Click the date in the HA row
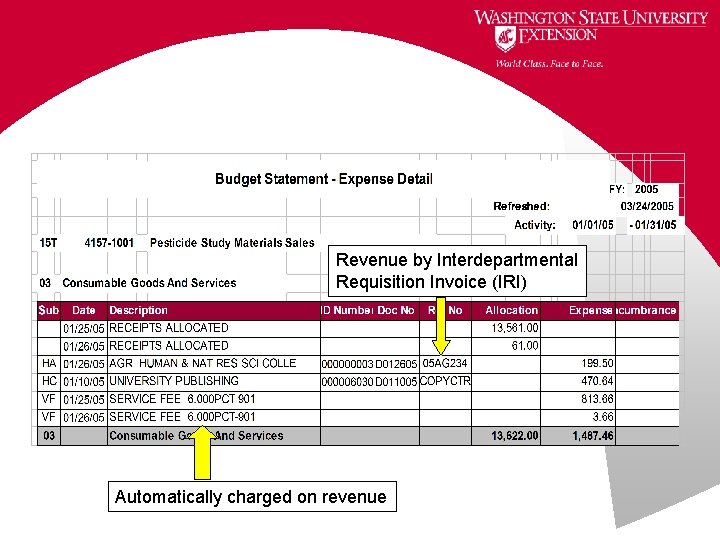This screenshot has width=720, height=540. pos(84,364)
